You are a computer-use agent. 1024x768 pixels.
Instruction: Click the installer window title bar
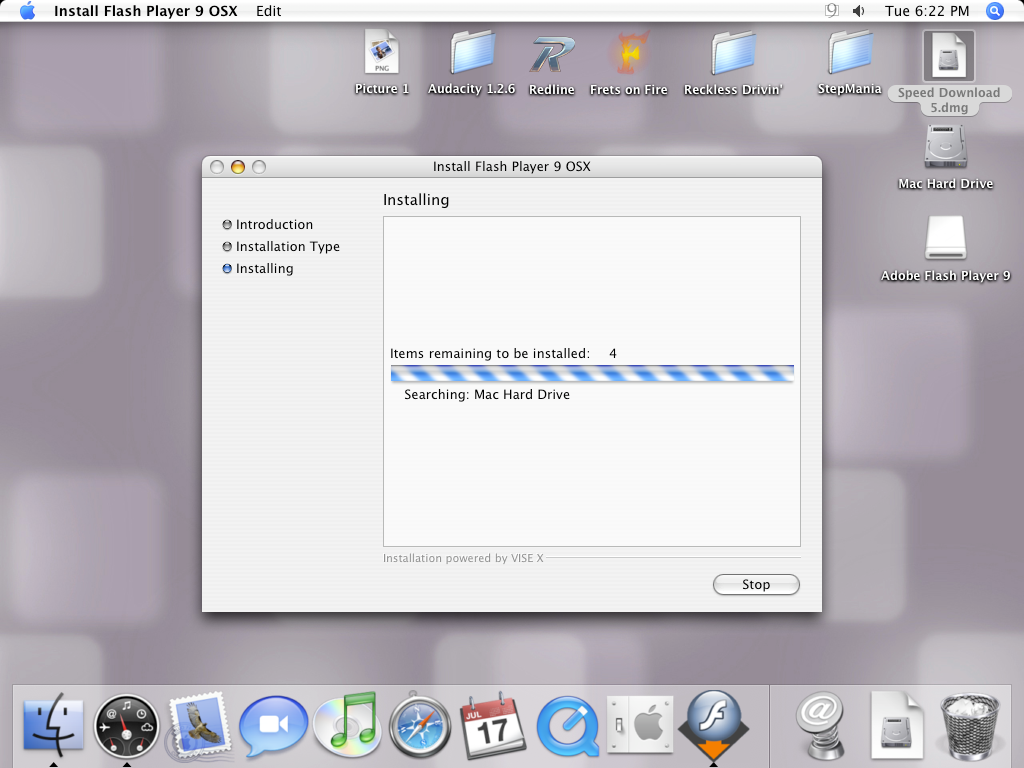click(x=512, y=167)
